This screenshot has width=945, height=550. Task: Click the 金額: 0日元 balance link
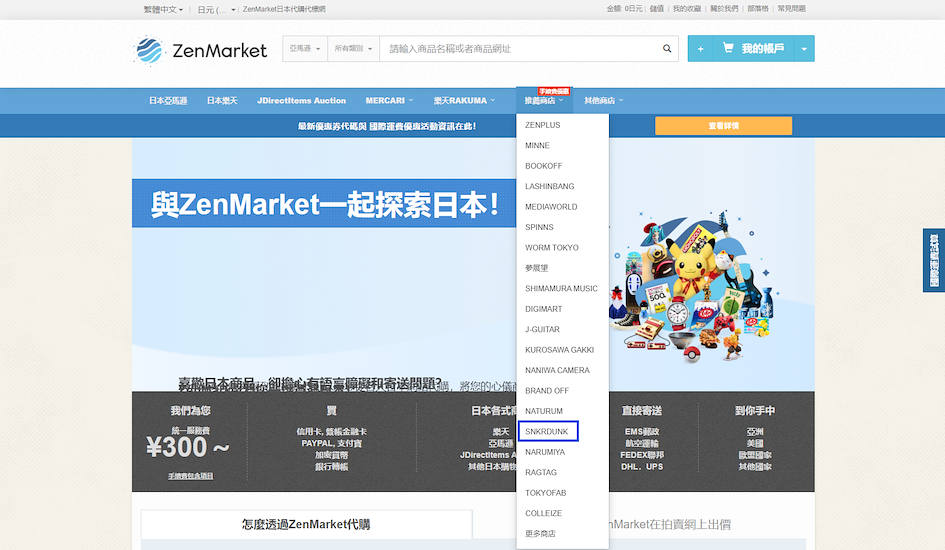point(624,9)
